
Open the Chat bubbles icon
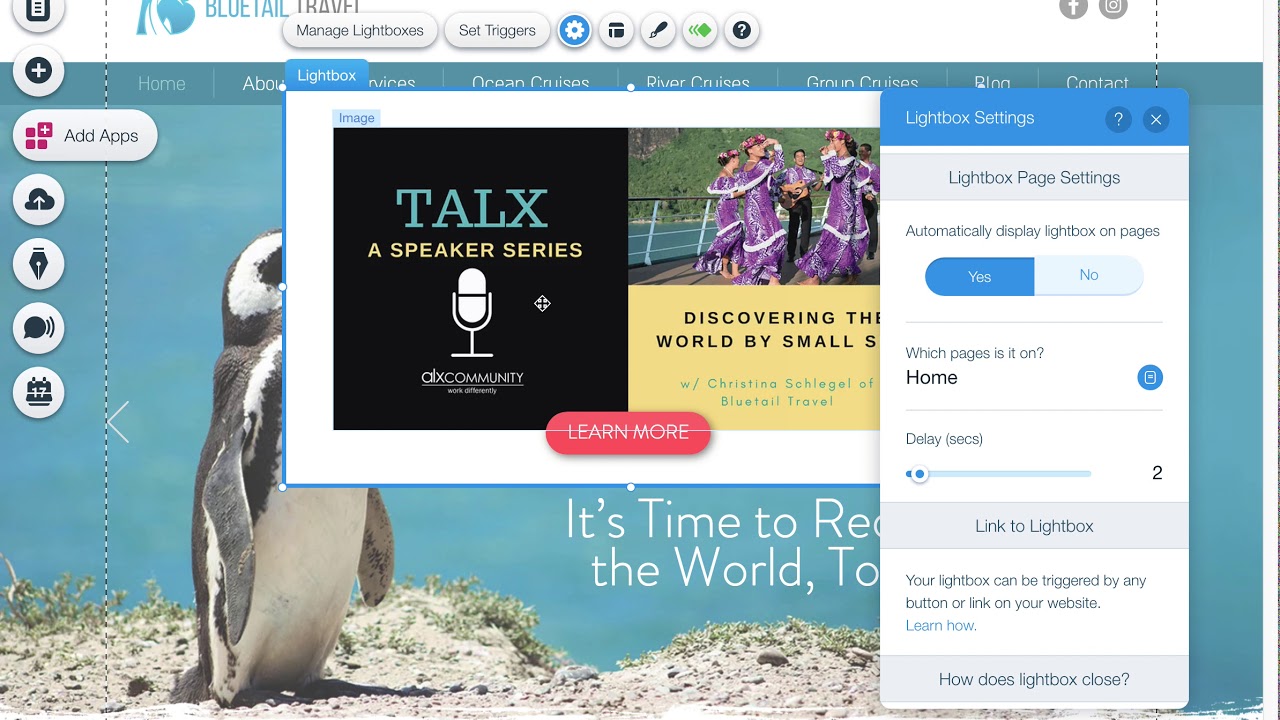pos(39,328)
